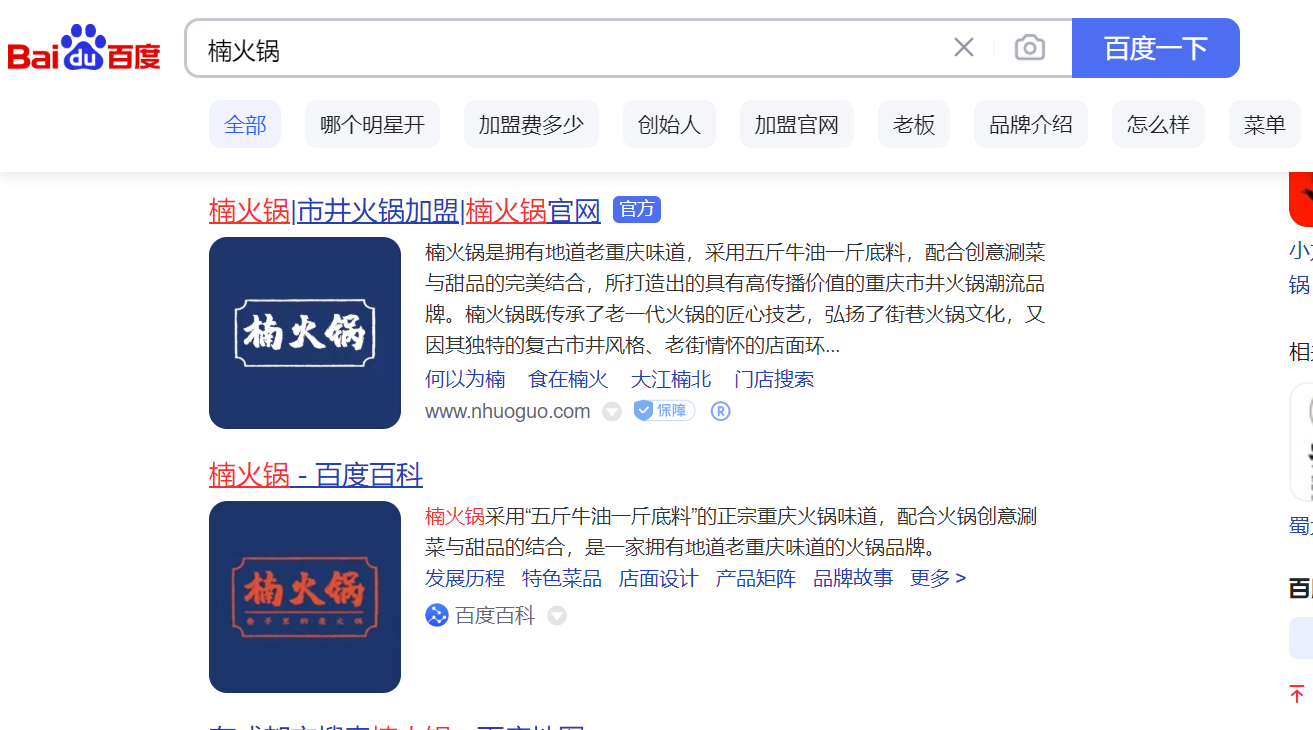The image size is (1313, 730).
Task: Click the Baidu logo
Action: point(84,48)
